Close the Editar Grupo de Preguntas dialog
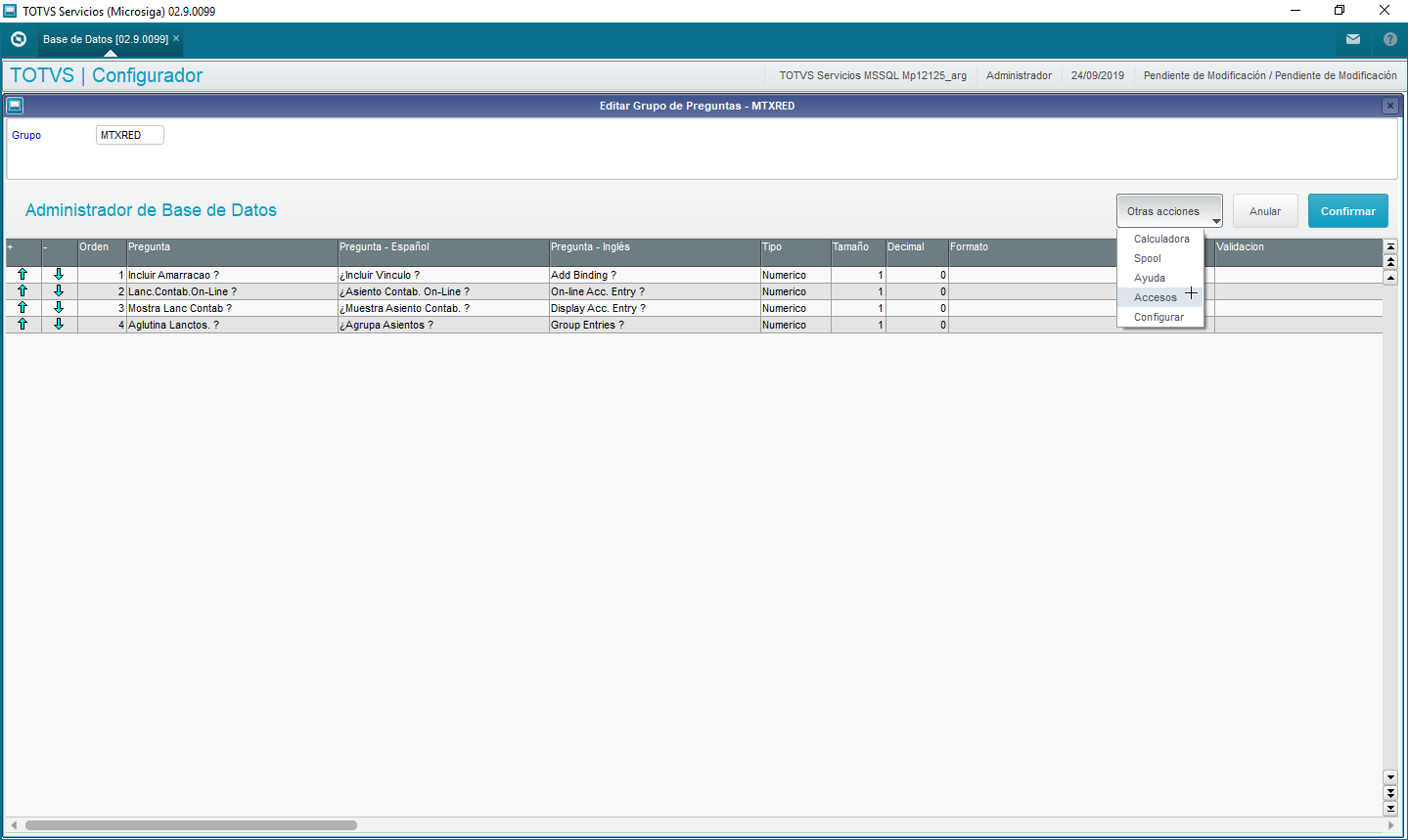The width and height of the screenshot is (1408, 840). coord(1389,106)
